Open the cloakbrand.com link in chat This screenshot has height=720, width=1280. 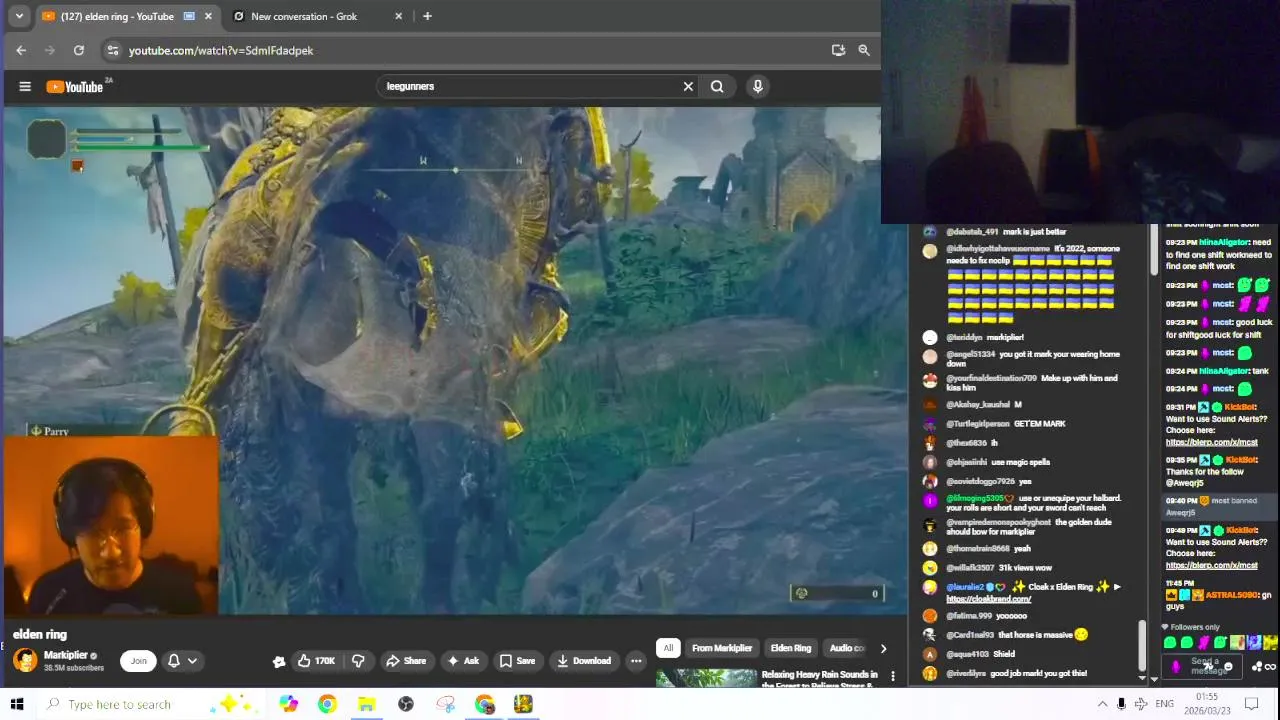tap(988, 599)
